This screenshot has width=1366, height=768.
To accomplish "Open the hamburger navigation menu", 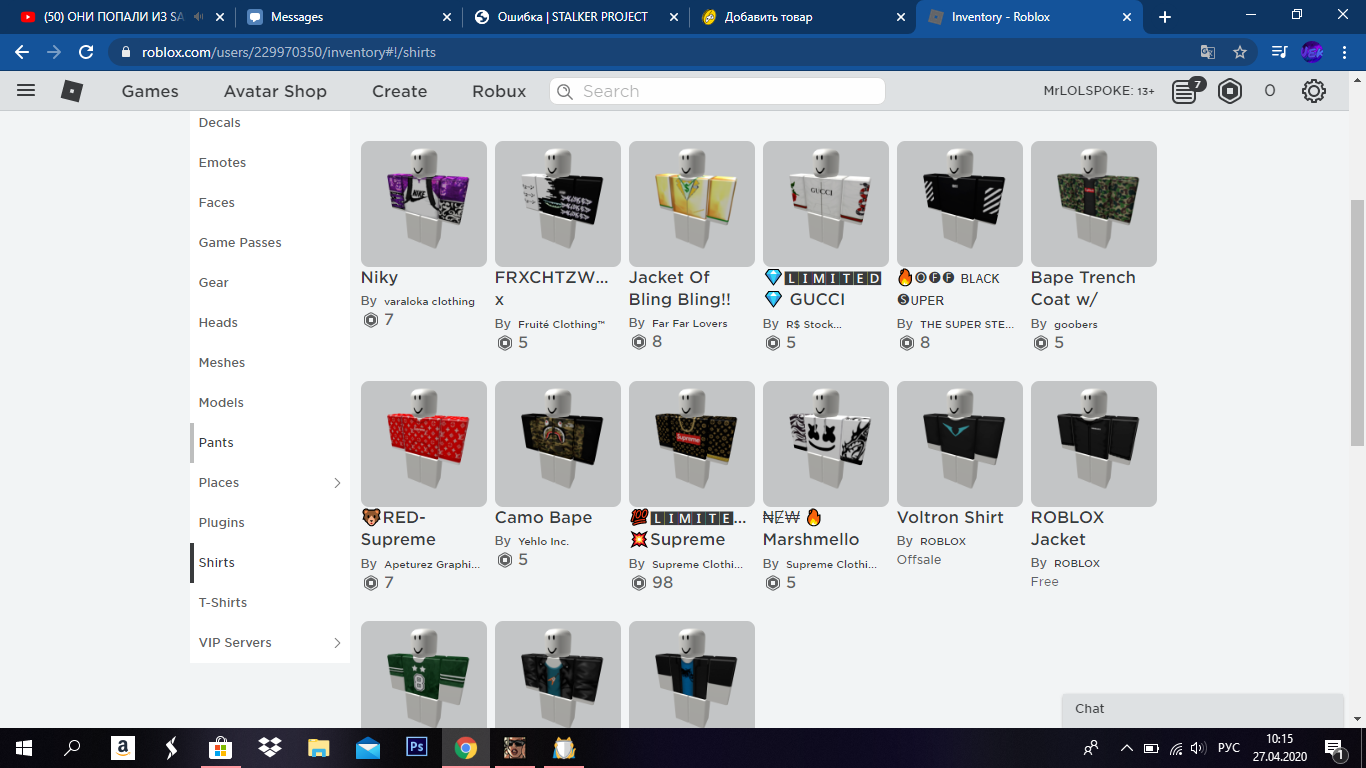I will click(26, 91).
